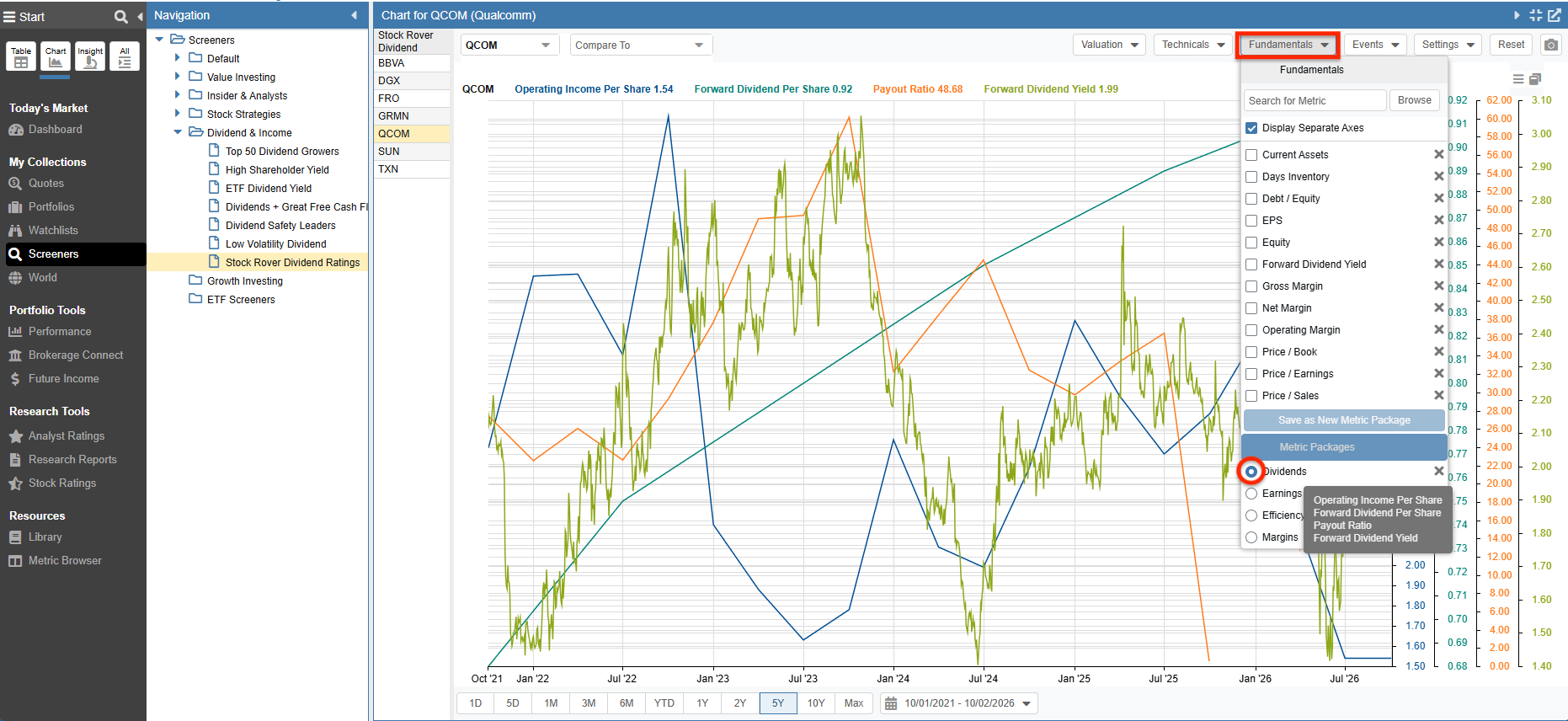Delete the Dividends metric package X

(x=1439, y=471)
